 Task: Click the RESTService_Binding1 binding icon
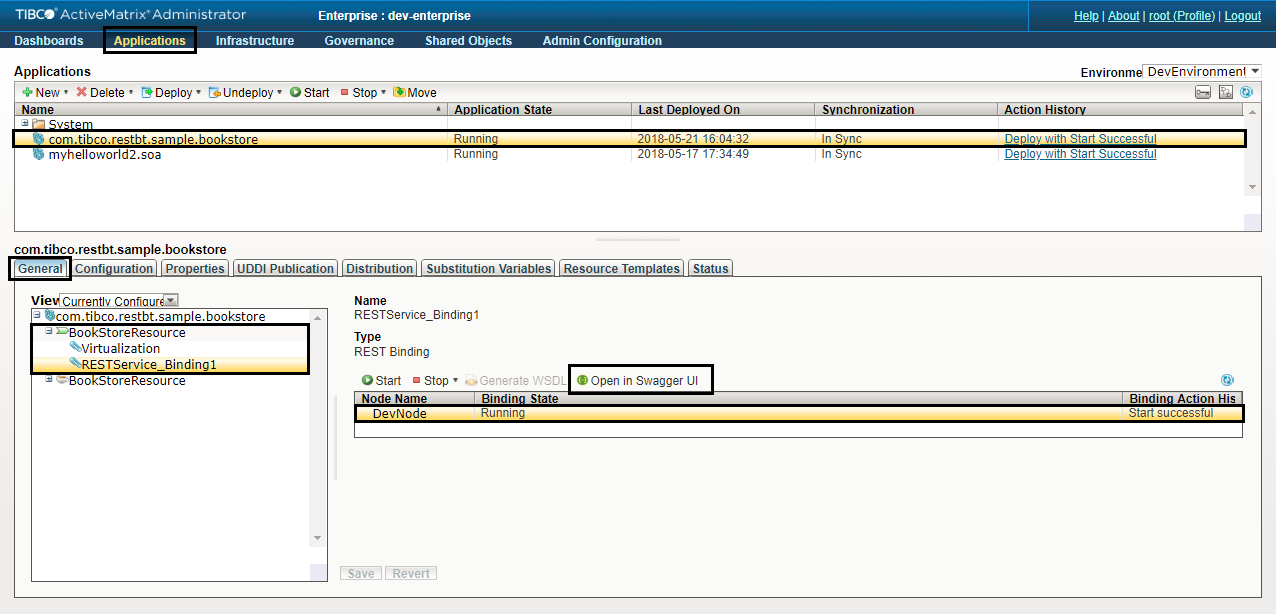click(x=75, y=364)
